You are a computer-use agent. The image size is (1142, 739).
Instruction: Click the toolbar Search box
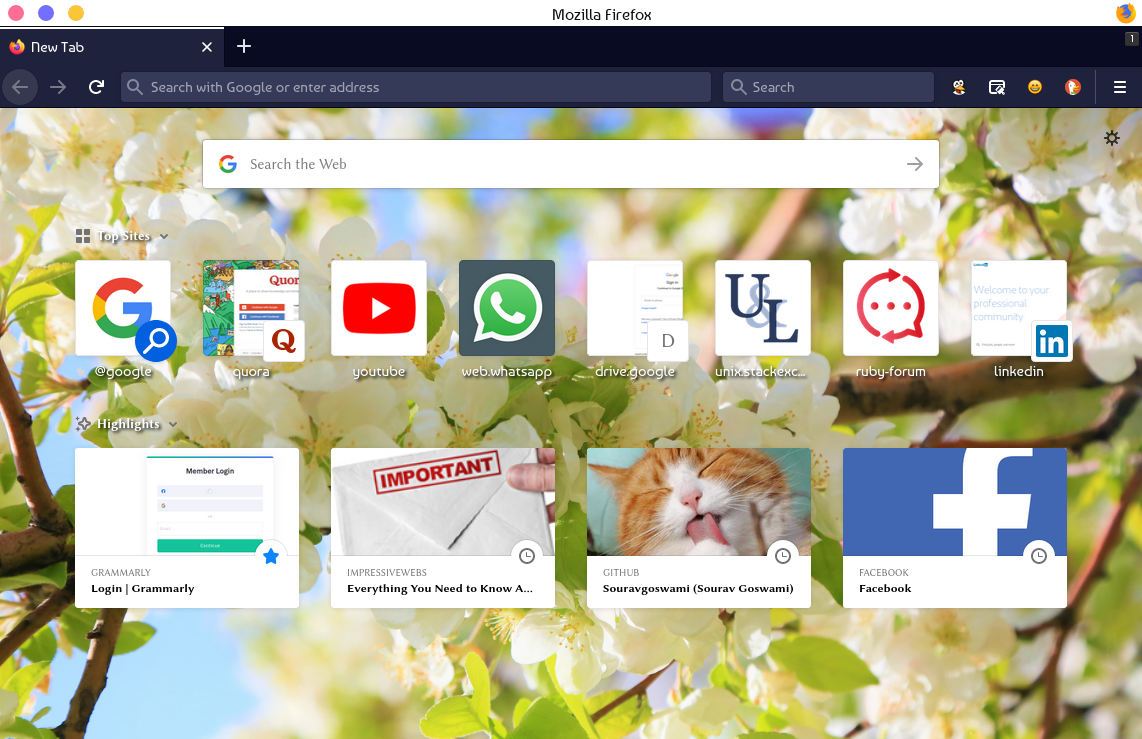coord(828,87)
